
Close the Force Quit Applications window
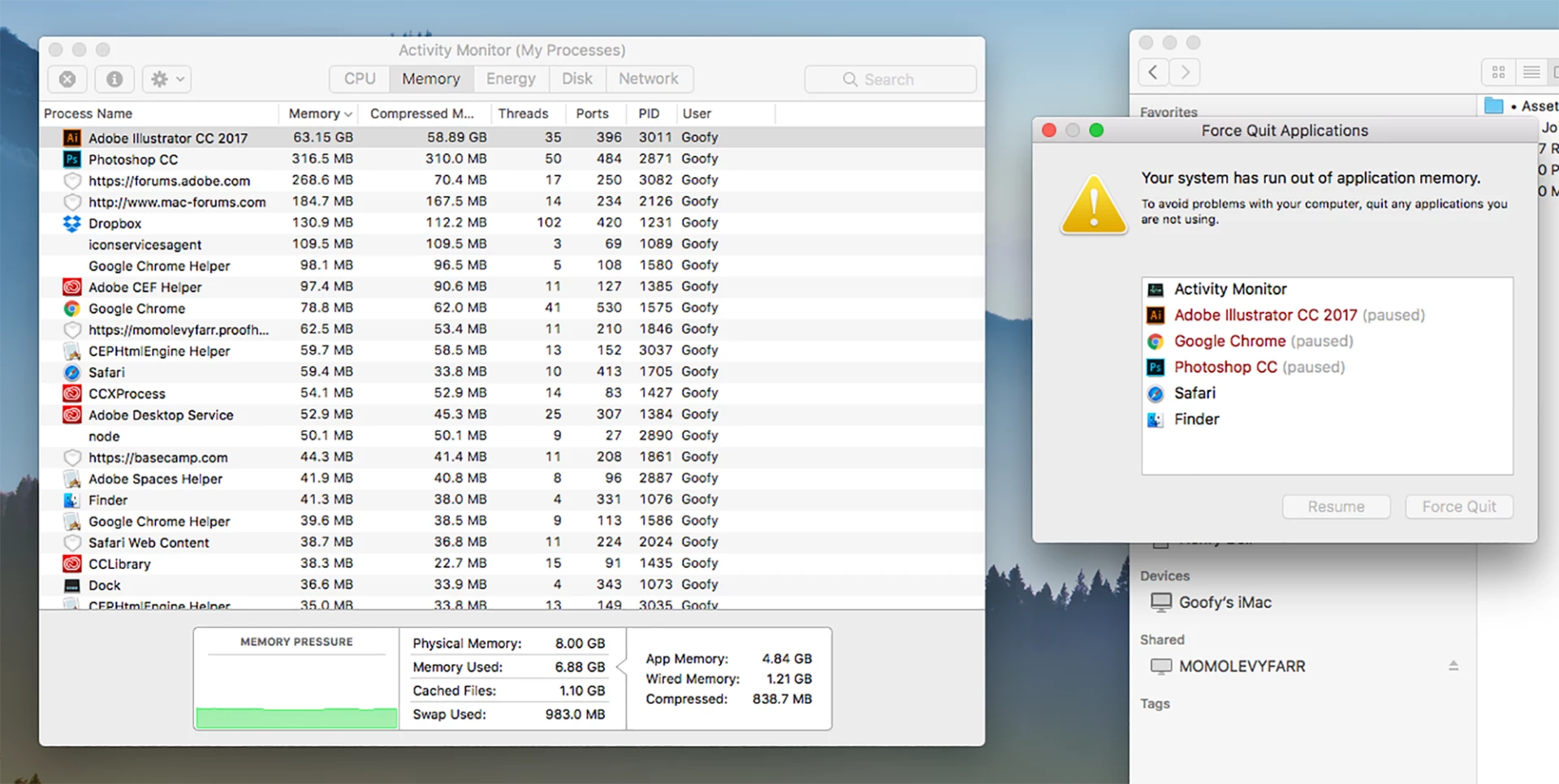(1049, 130)
